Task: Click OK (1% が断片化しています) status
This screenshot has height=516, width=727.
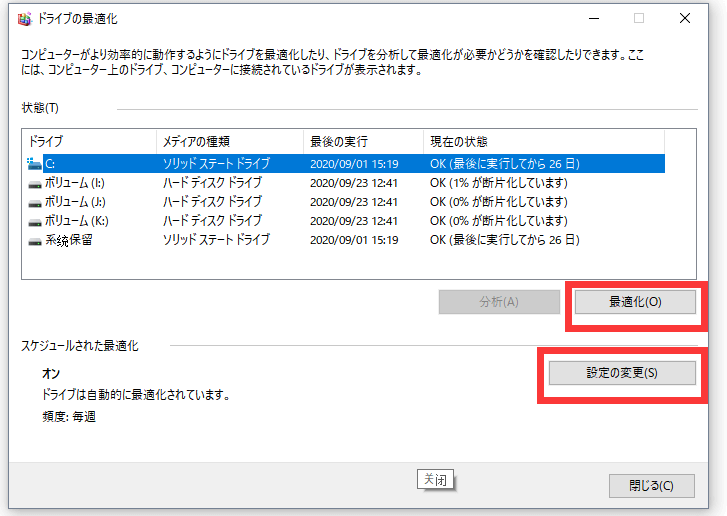Action: pos(498,183)
